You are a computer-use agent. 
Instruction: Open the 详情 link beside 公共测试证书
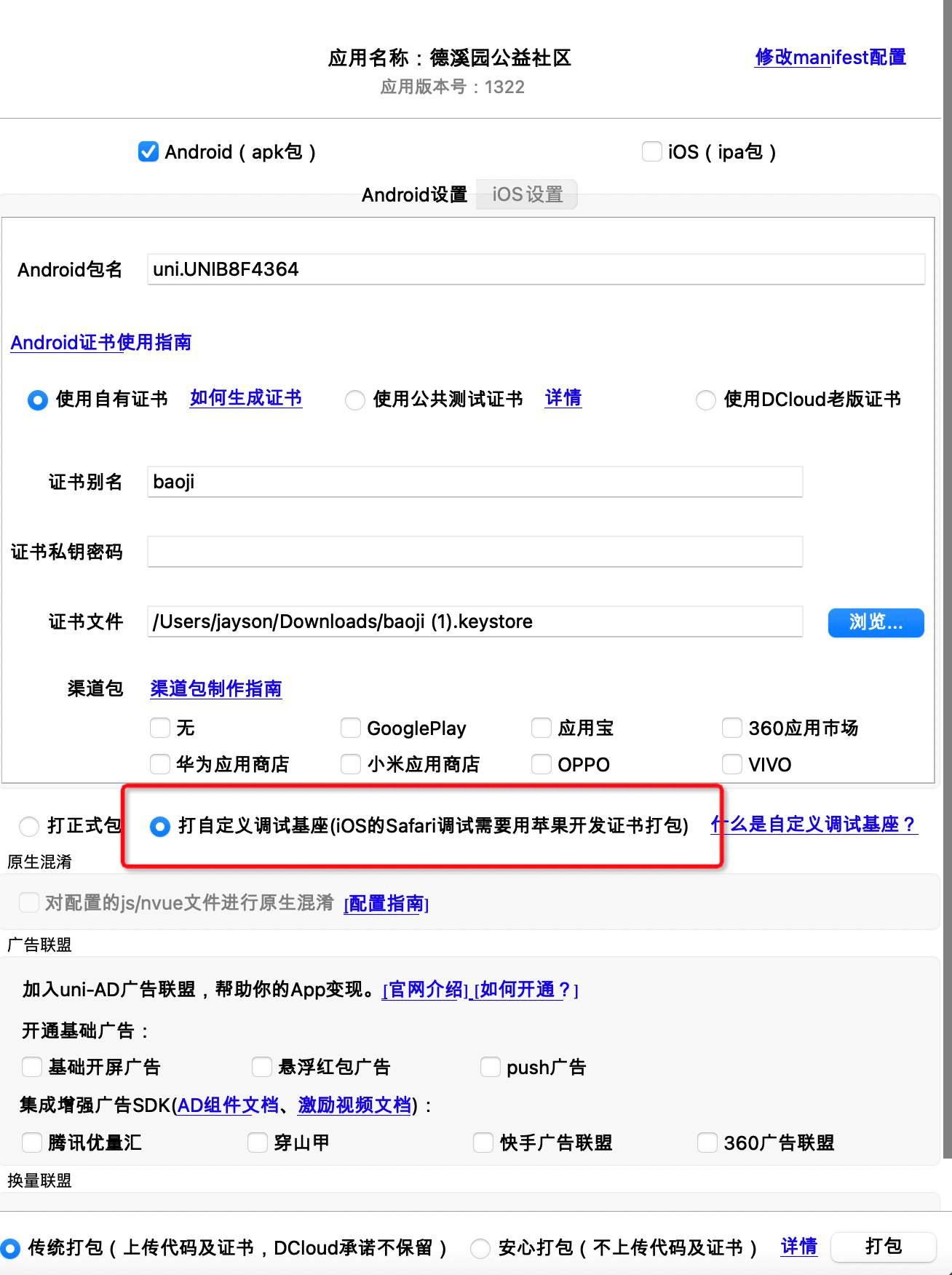click(563, 398)
